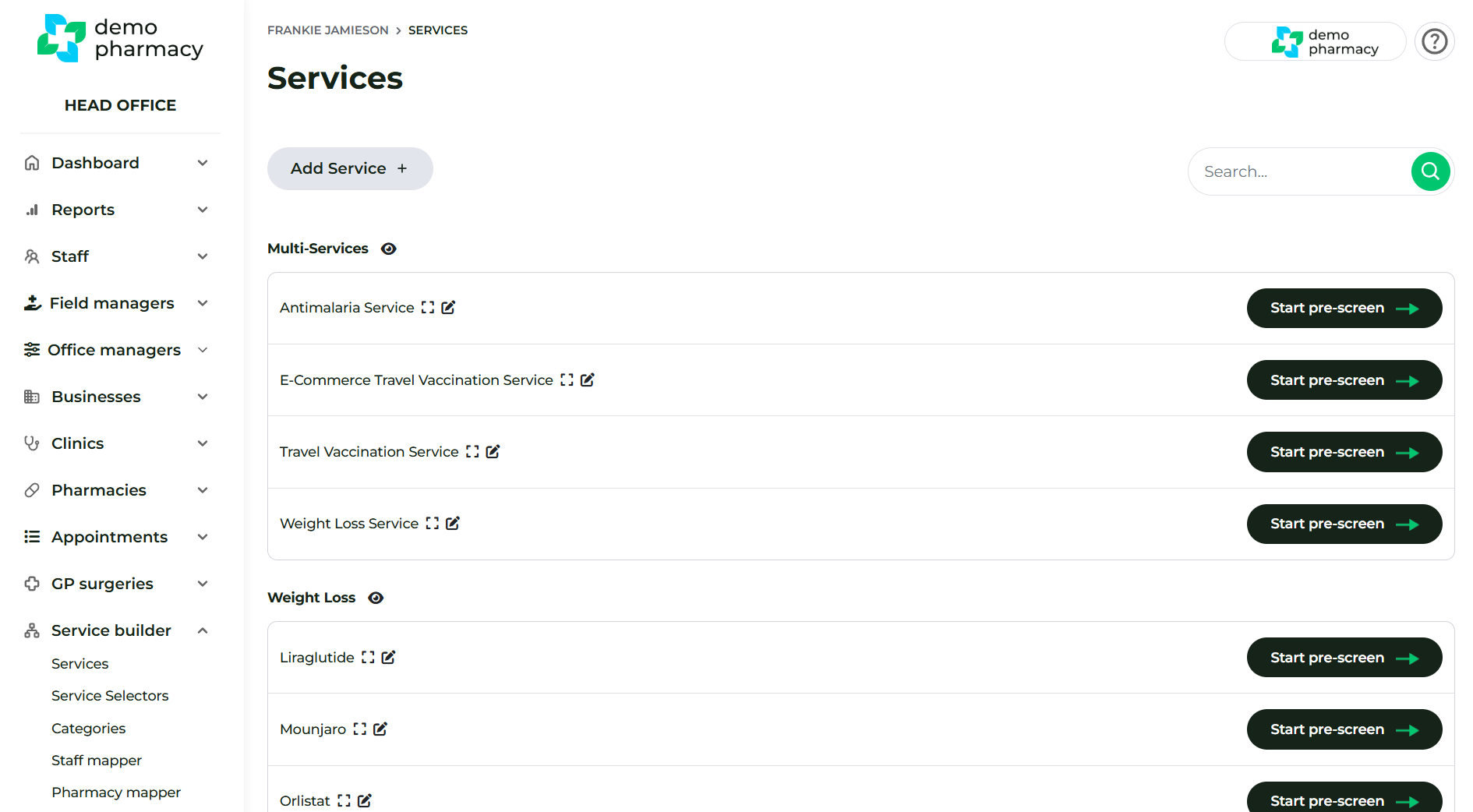Toggle the Weight Loss category eye icon
The image size is (1473, 812).
click(x=376, y=598)
